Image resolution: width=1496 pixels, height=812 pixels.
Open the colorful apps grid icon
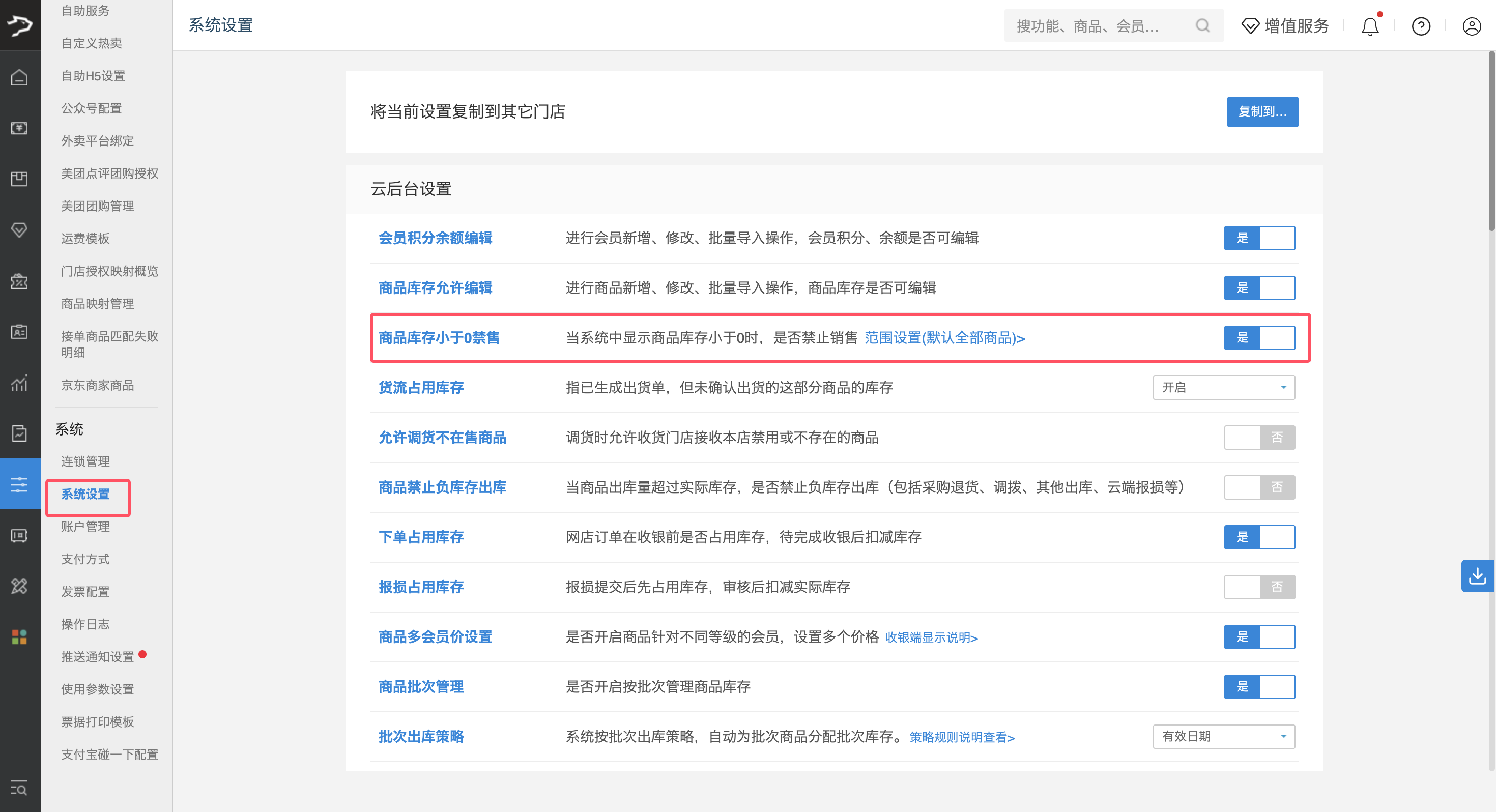point(20,637)
